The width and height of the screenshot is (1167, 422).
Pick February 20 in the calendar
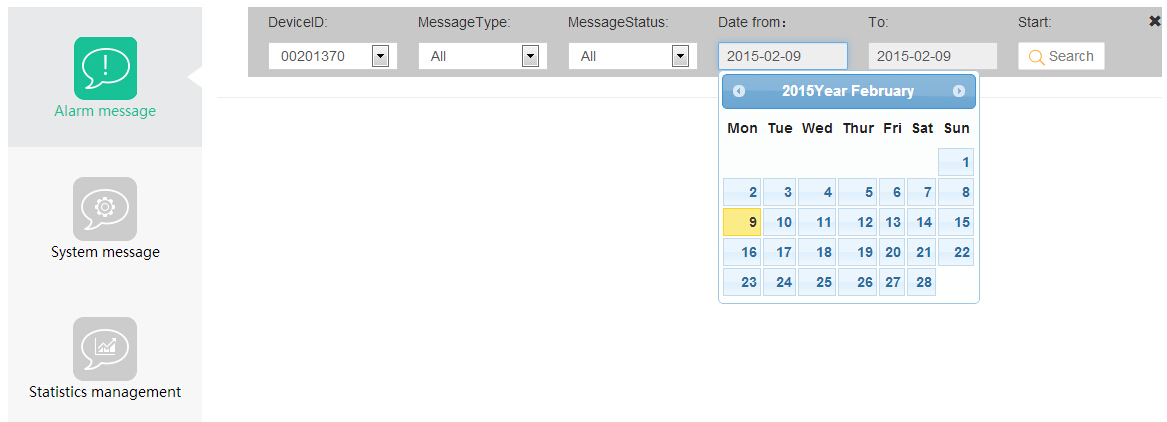[892, 252]
